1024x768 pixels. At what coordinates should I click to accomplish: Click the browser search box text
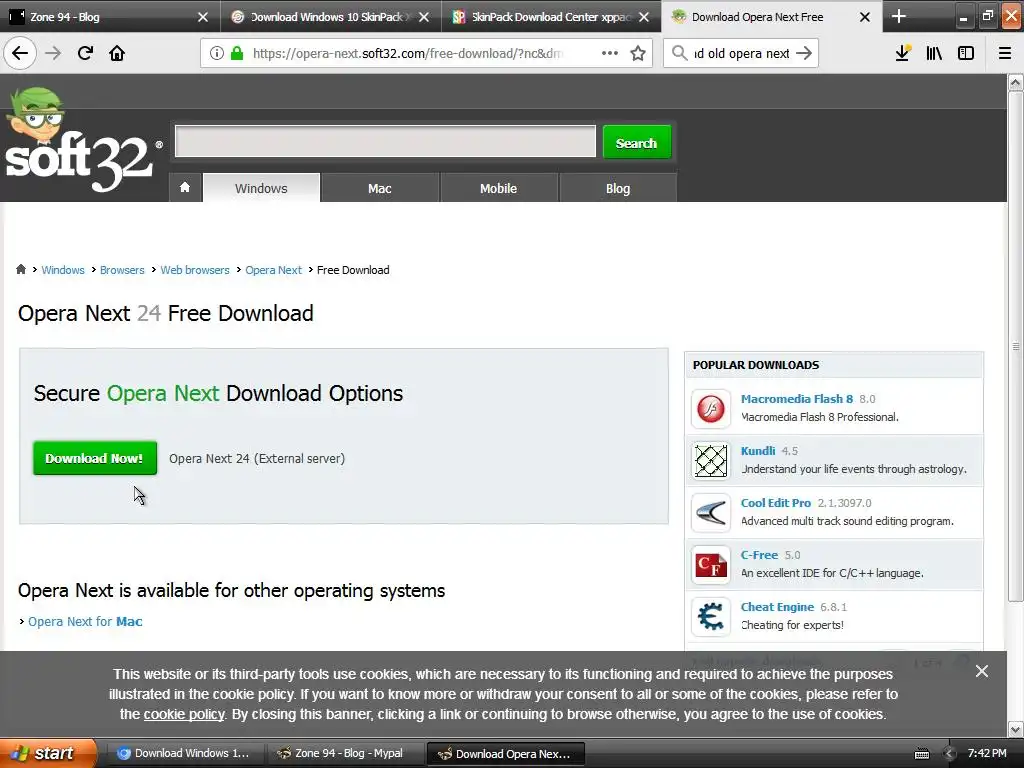coord(741,53)
